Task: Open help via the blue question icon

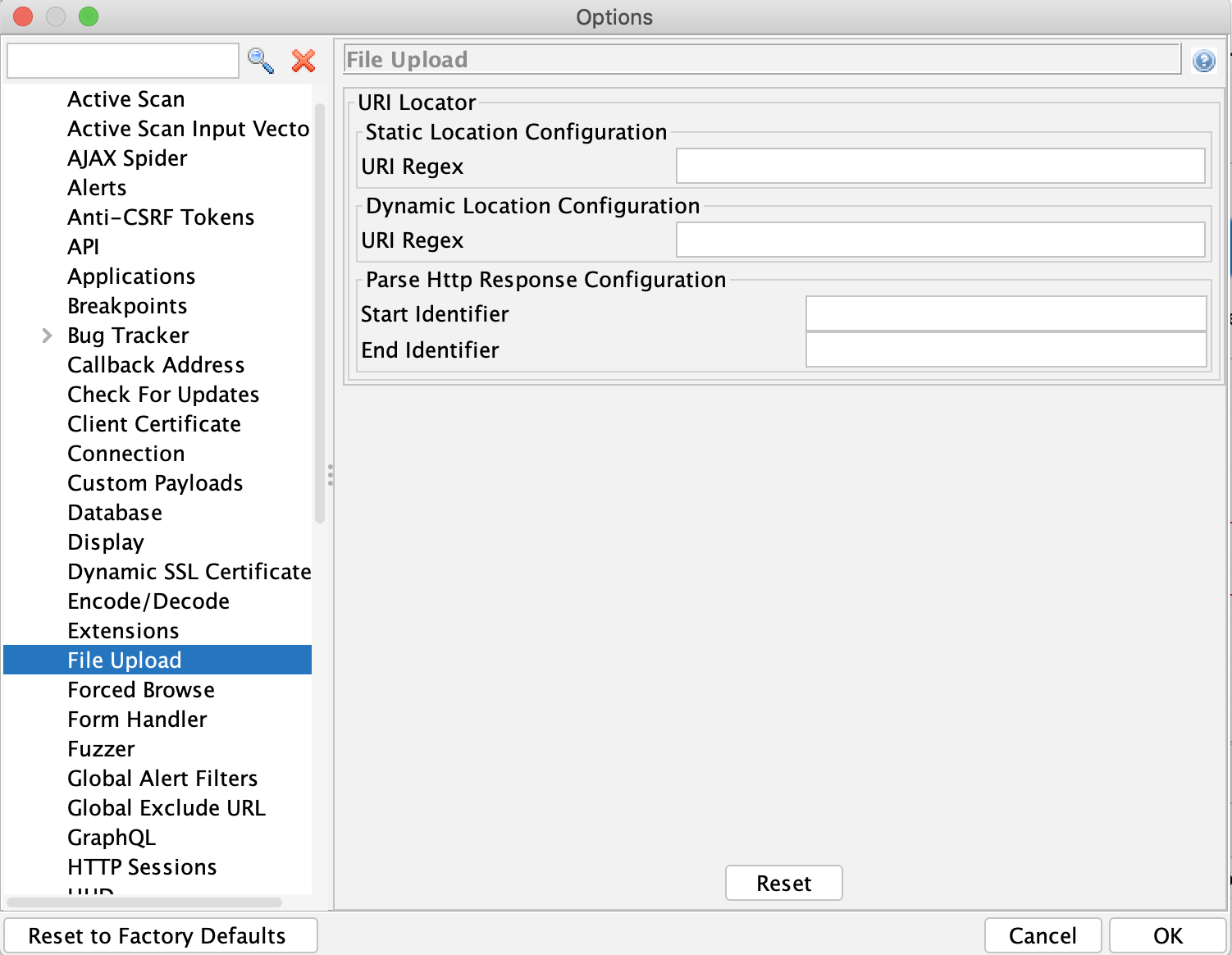Action: 1203,61
